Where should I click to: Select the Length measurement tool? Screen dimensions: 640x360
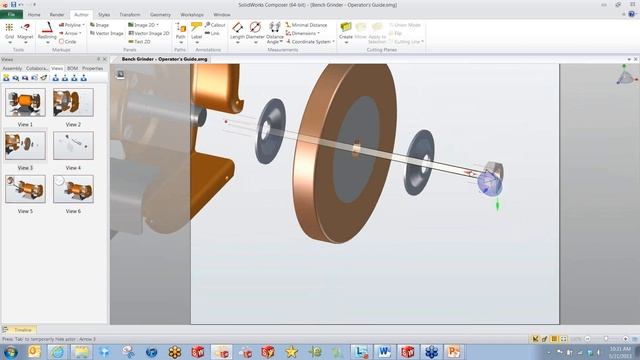click(237, 31)
